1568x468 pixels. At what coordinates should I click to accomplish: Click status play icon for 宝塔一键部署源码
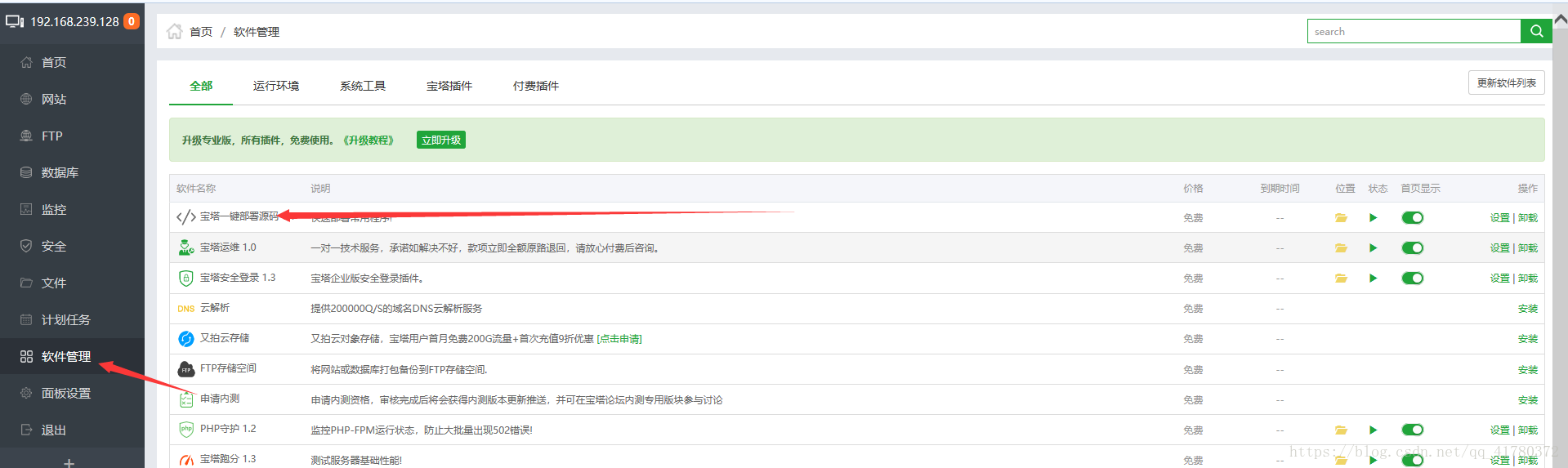click(x=1374, y=218)
